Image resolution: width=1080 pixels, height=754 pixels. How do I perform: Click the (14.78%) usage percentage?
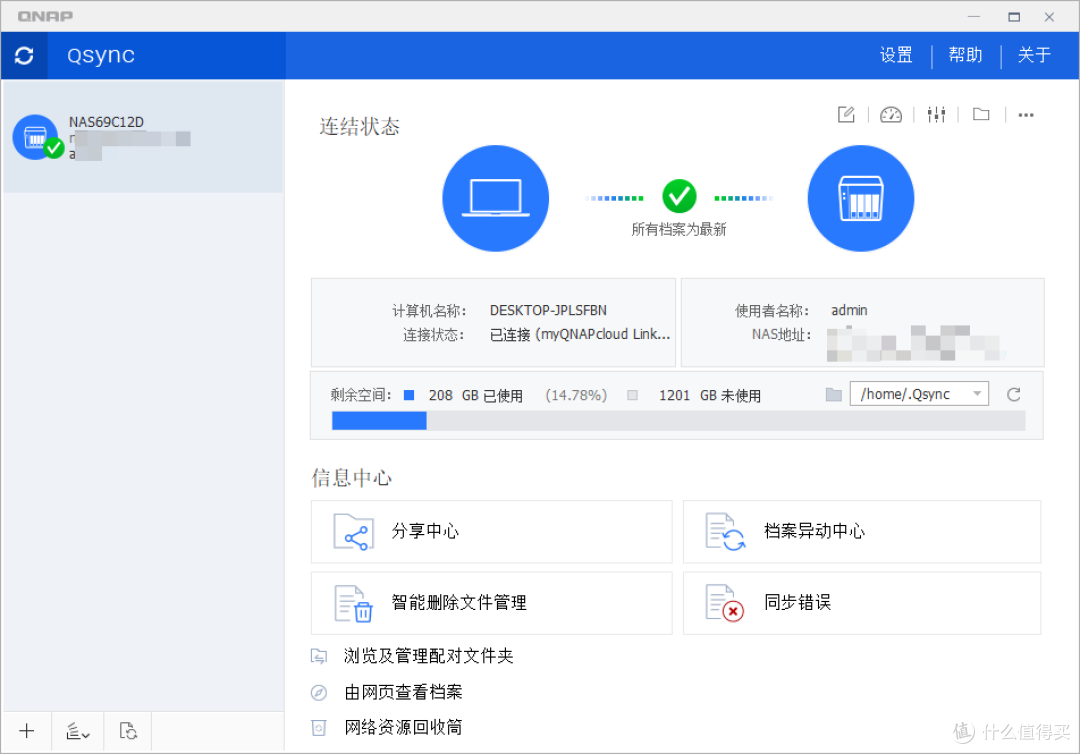(576, 395)
